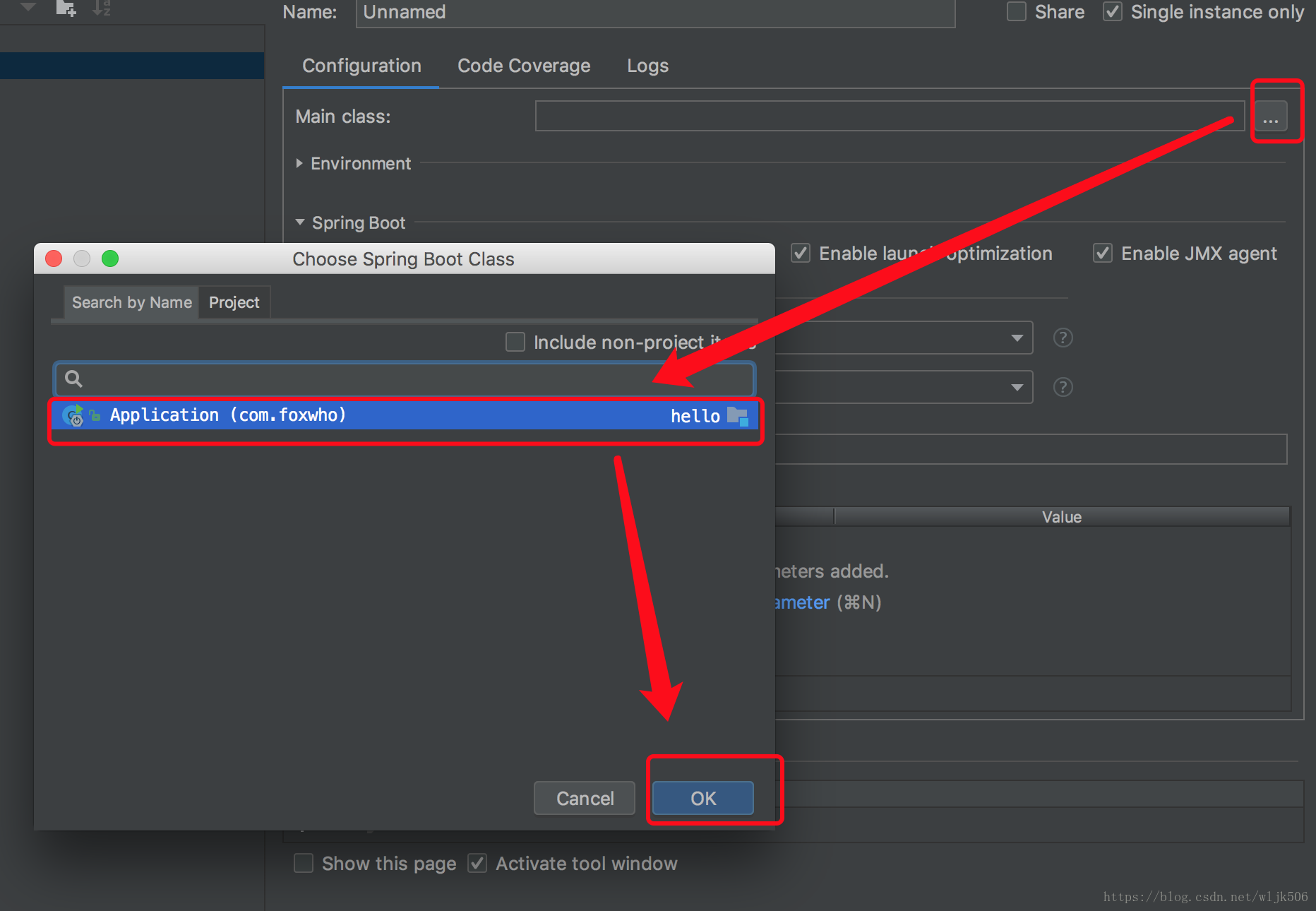Toggle the Share checkbox
The height and width of the screenshot is (911, 1316).
pos(1017,11)
